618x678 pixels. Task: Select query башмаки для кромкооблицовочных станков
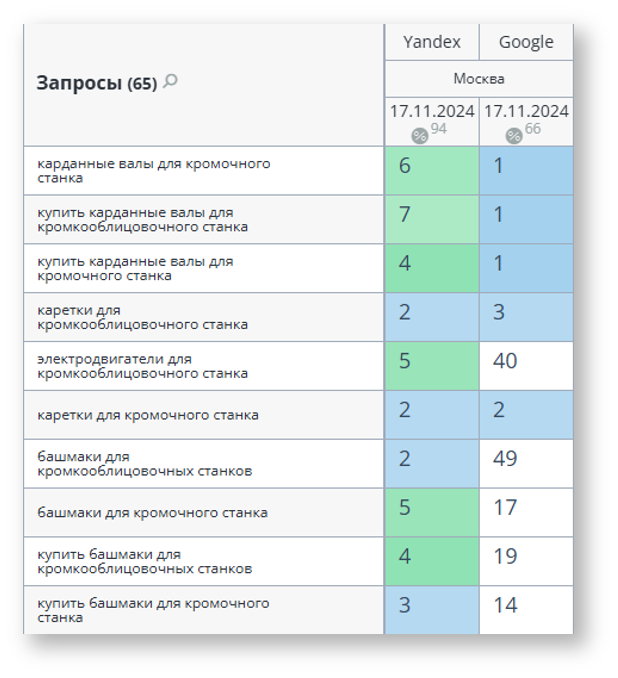(x=144, y=464)
